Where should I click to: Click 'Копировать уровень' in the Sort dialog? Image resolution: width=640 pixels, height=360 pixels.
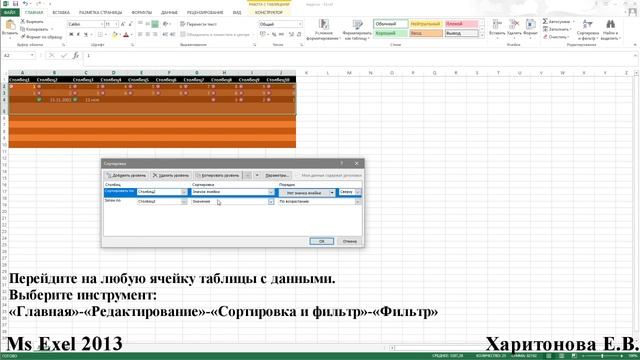point(218,175)
